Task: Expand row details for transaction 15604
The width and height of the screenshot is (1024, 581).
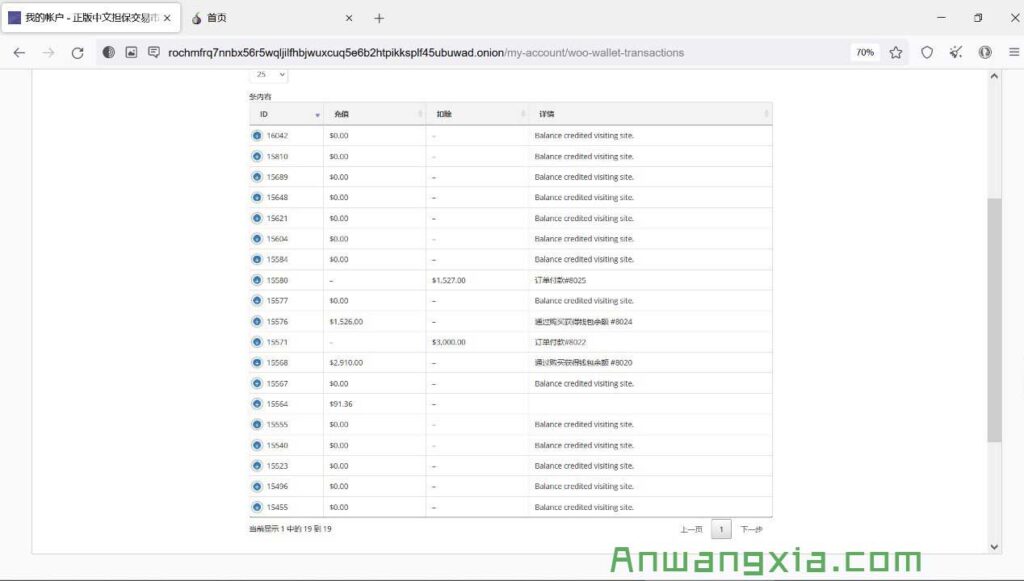Action: [257, 239]
